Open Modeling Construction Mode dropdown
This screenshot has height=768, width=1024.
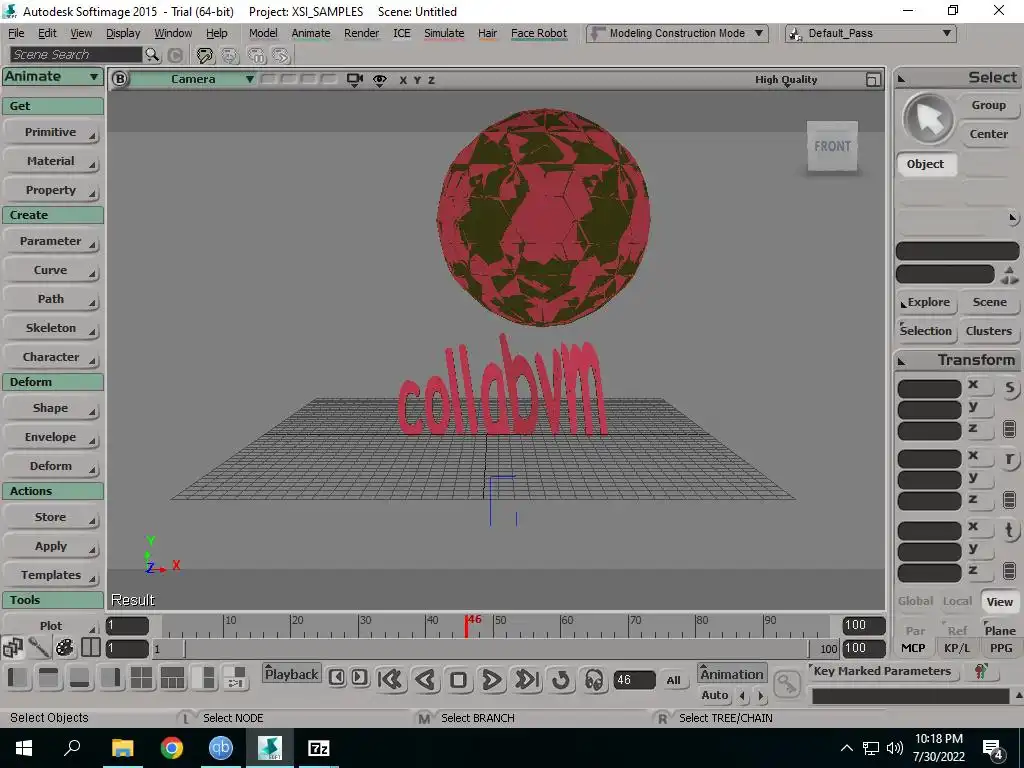677,33
